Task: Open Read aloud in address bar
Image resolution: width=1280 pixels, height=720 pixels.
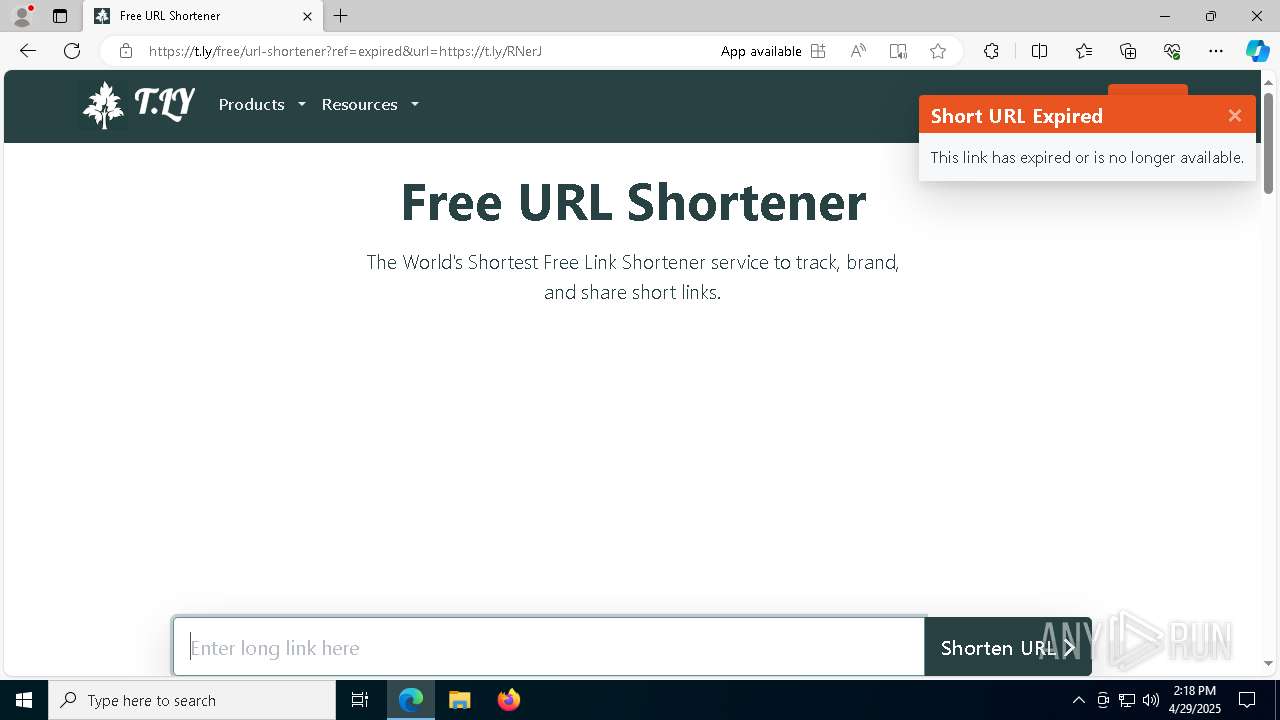Action: 858,51
